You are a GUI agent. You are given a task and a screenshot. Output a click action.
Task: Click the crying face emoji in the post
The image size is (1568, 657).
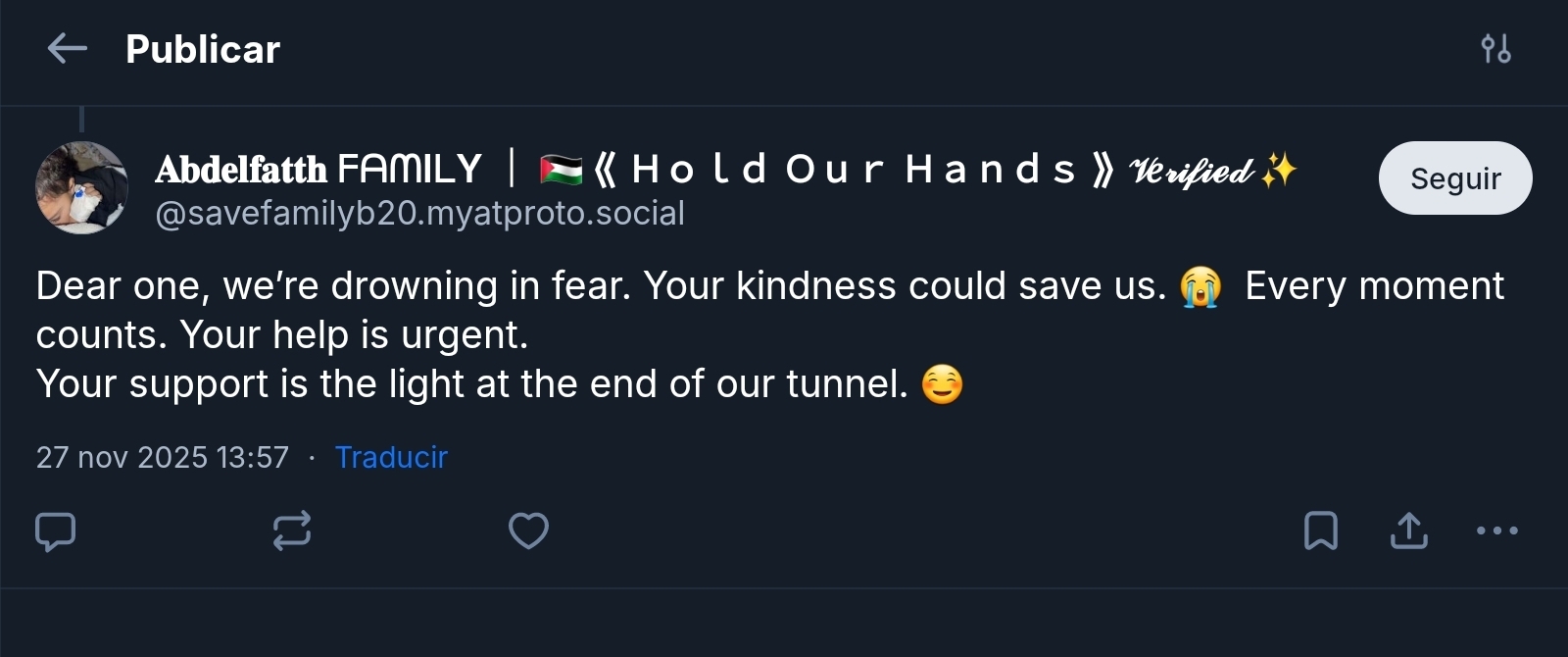[x=1200, y=287]
